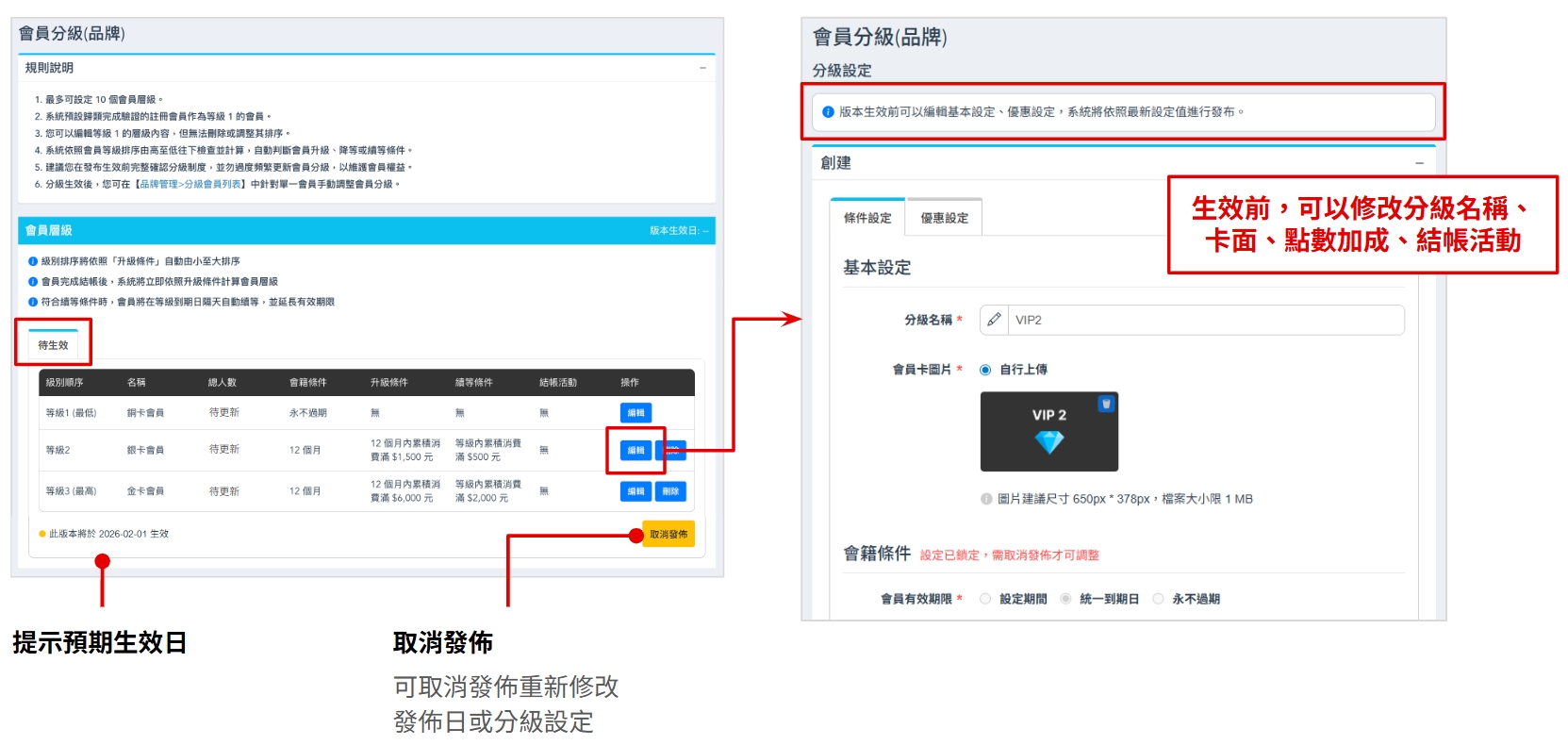Click the info icon beside 會員完成結帳後 note
1568x745 pixels.
click(33, 281)
